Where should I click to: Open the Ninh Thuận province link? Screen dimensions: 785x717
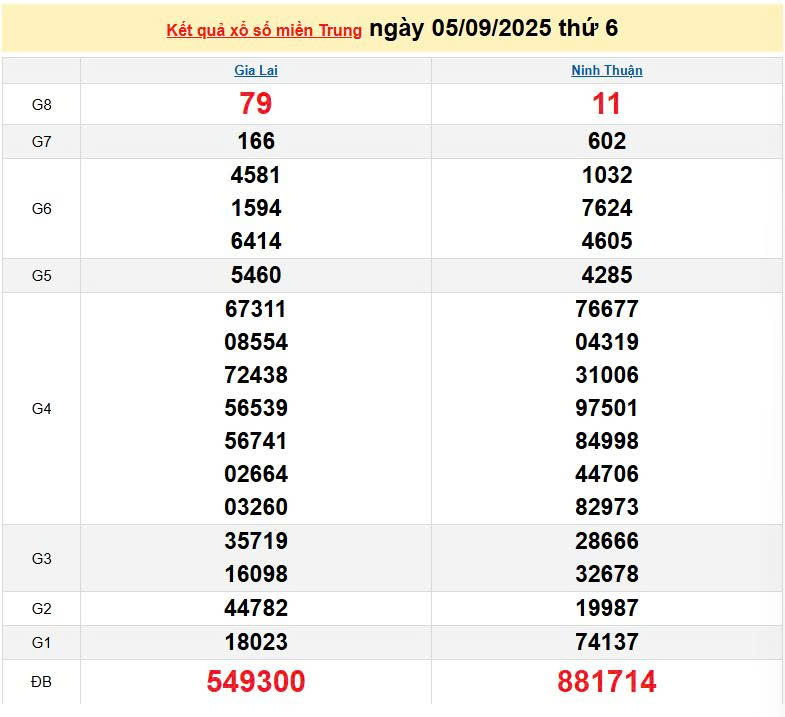(x=607, y=70)
